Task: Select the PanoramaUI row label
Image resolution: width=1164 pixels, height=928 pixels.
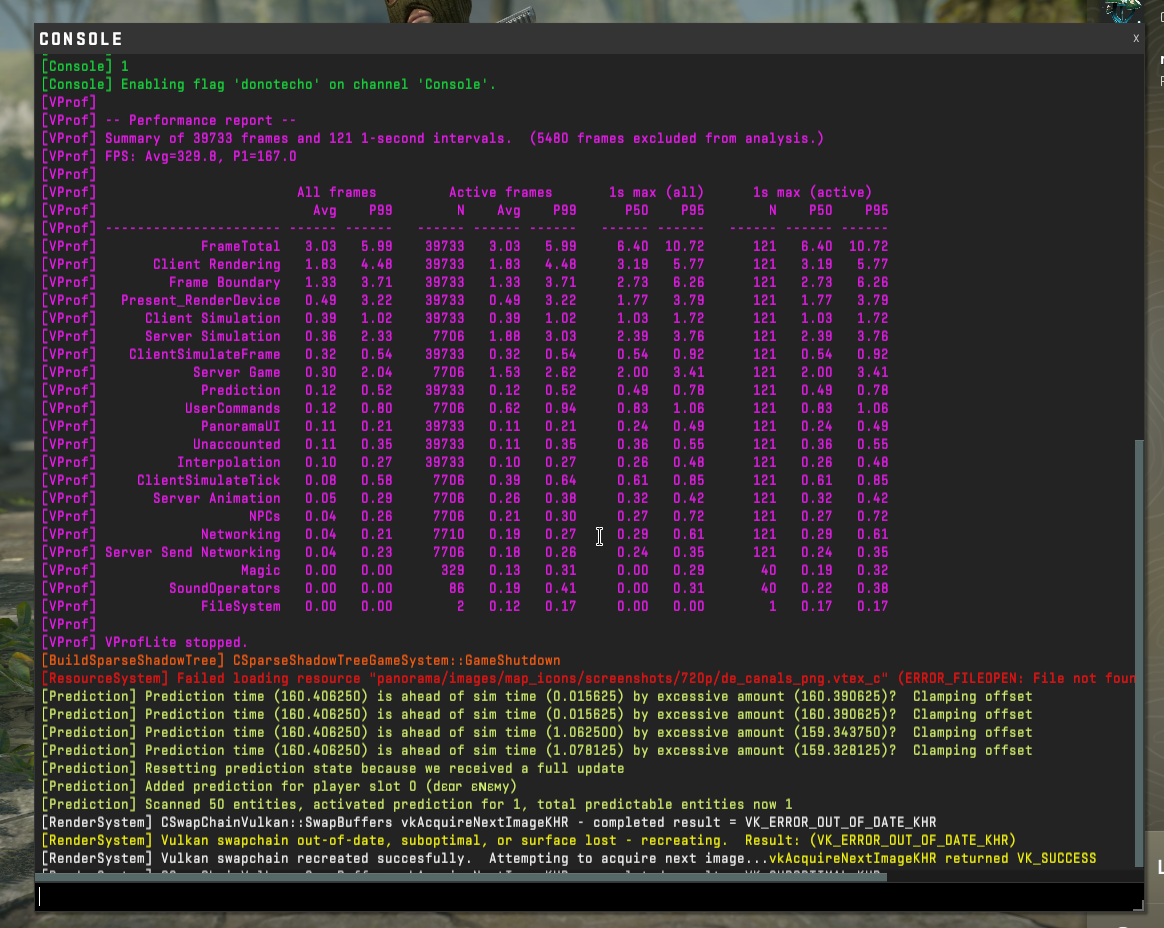Action: 241,426
